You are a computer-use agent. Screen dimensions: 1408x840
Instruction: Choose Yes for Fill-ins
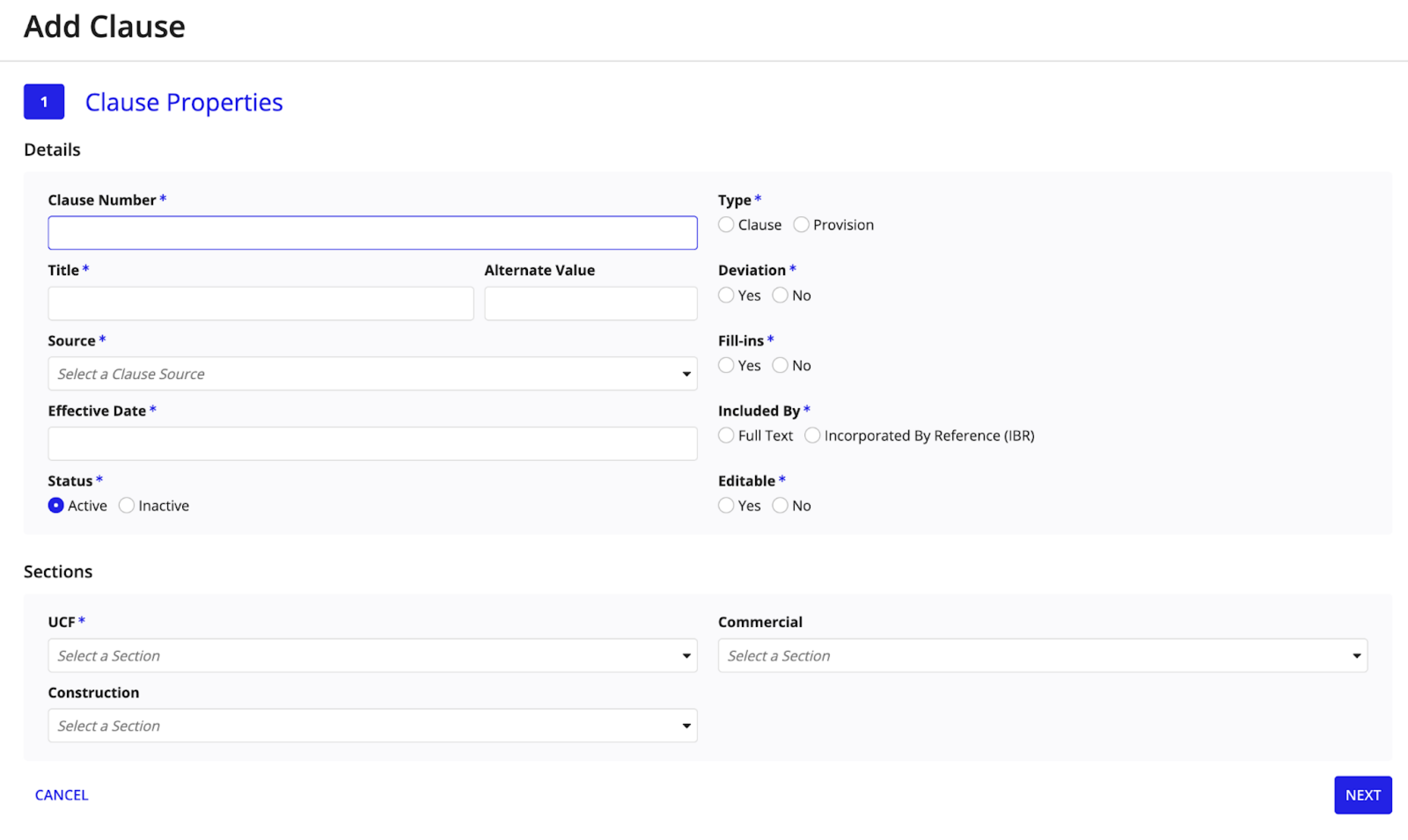[x=726, y=365]
